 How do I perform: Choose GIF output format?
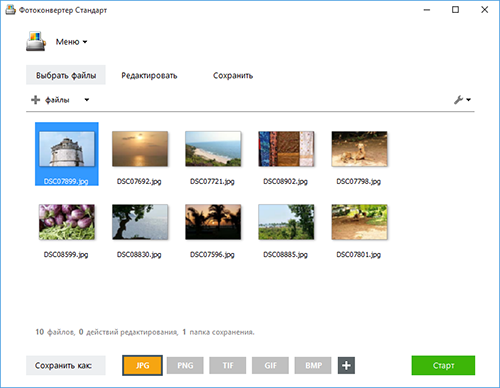(270, 365)
